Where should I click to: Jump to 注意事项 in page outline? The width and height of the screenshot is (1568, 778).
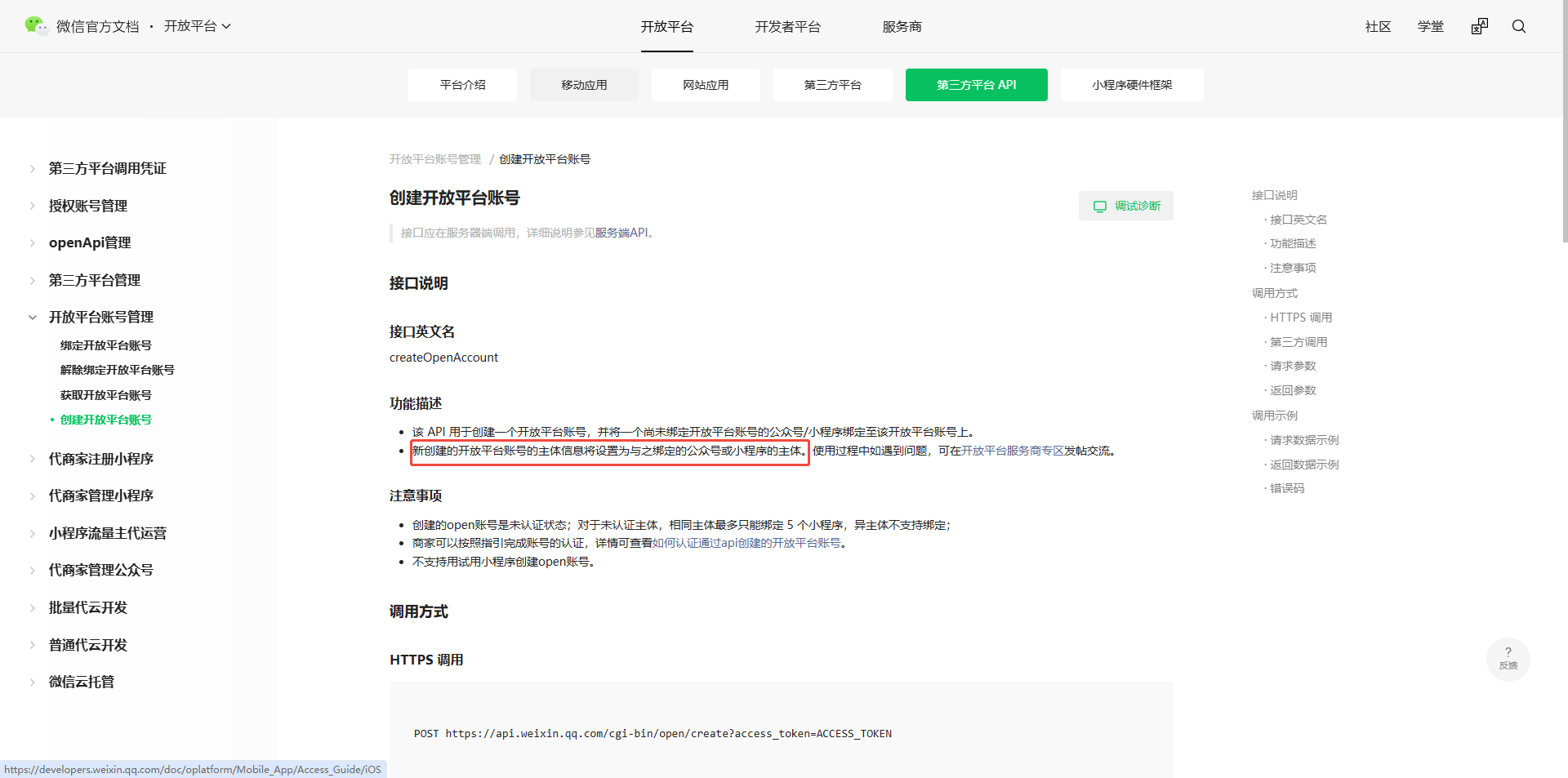pos(1293,268)
